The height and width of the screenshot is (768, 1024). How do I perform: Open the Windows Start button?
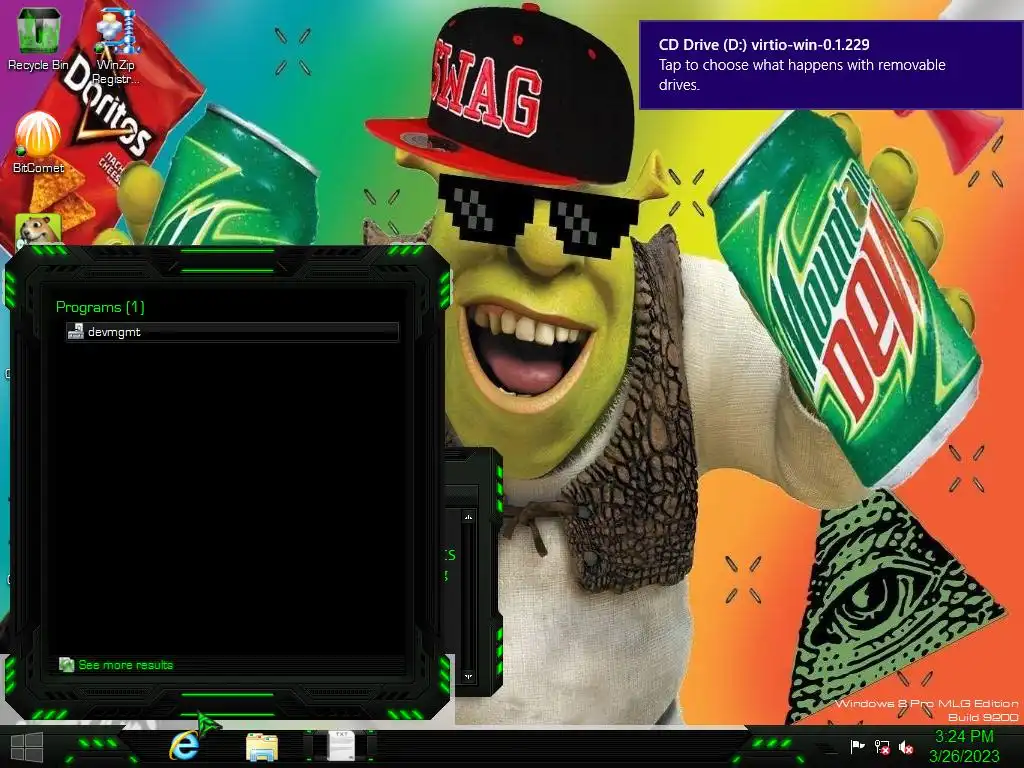tap(27, 747)
